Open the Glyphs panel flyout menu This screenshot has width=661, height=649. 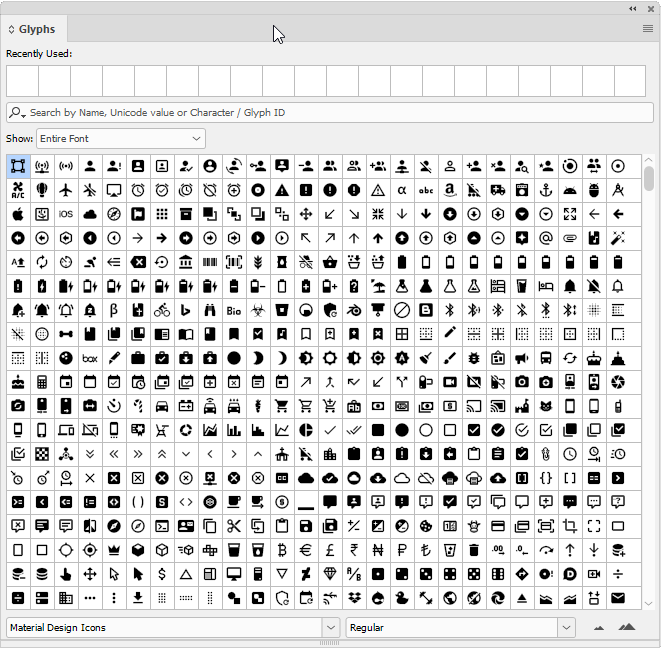[x=648, y=29]
